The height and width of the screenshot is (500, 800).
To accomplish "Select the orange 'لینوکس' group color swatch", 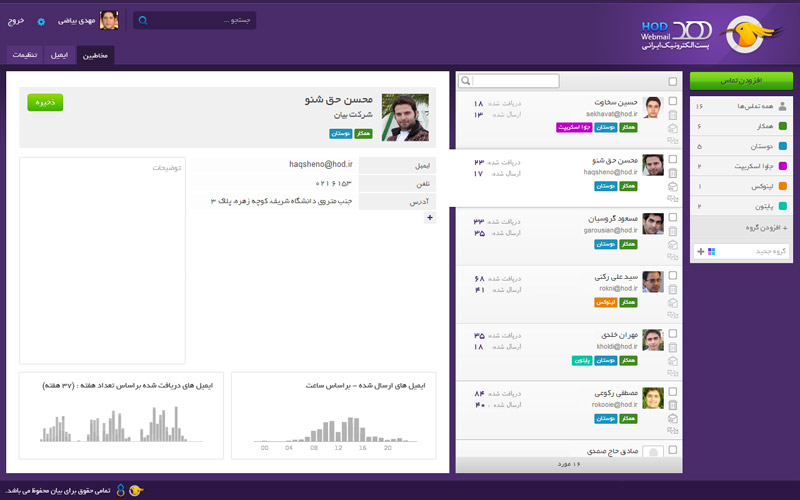I will (782, 187).
